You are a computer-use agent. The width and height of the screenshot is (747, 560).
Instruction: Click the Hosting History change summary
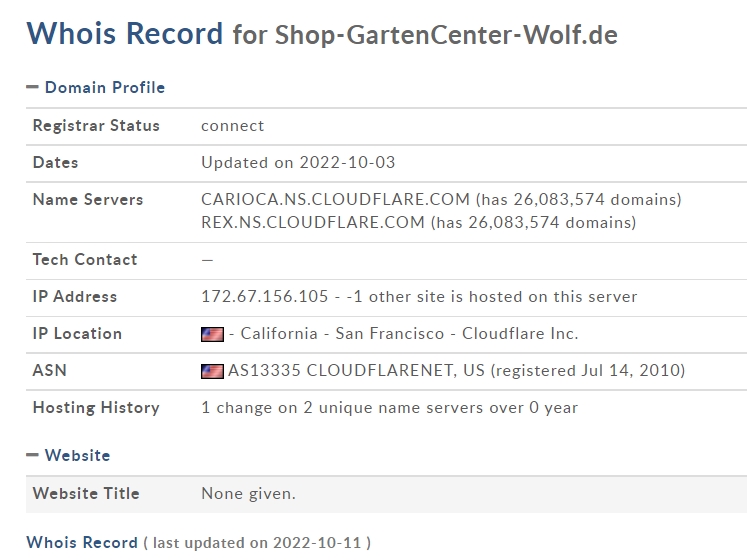(x=389, y=407)
